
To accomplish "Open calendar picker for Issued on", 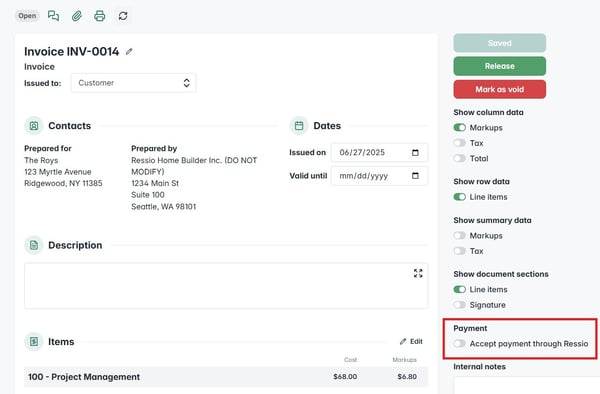I will pos(415,153).
